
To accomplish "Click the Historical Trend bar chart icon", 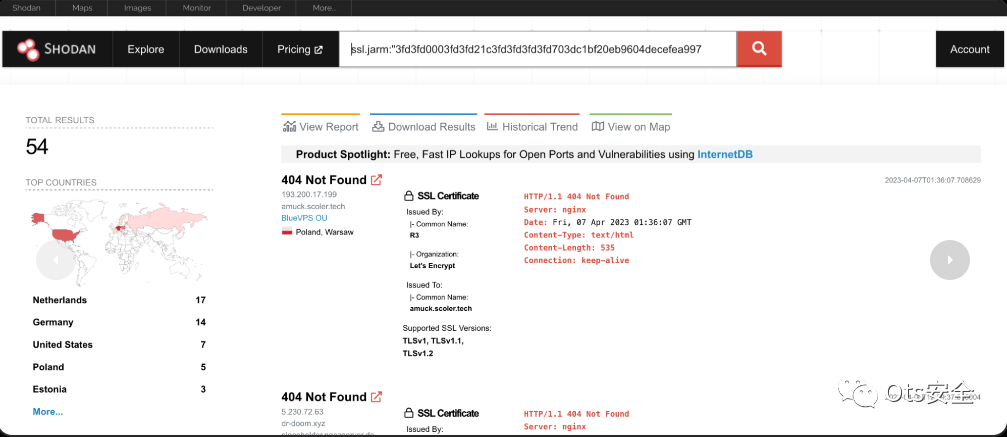I will pos(493,127).
